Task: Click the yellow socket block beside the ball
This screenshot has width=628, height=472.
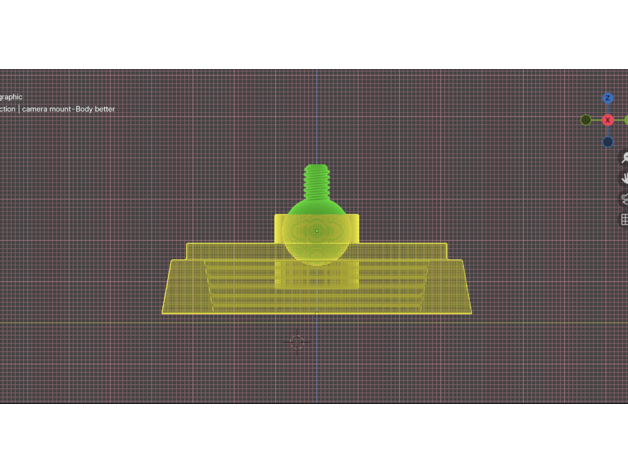Action: [354, 225]
